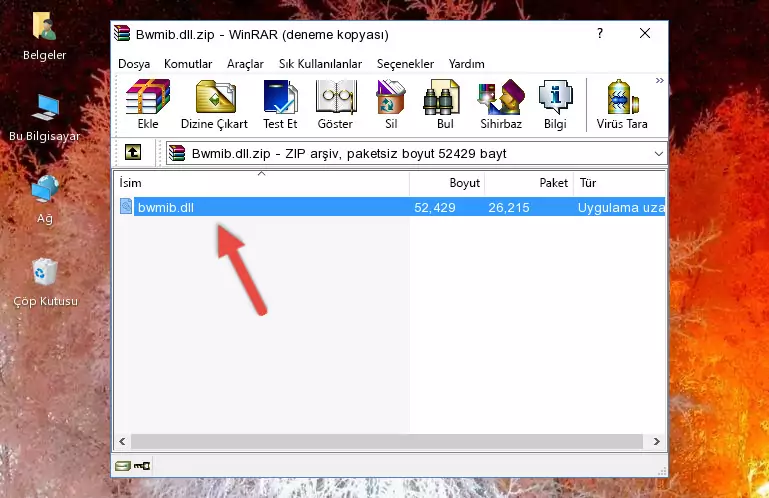Select Bu Bilgisayar desktop icon
The image size is (769, 498).
click(44, 118)
